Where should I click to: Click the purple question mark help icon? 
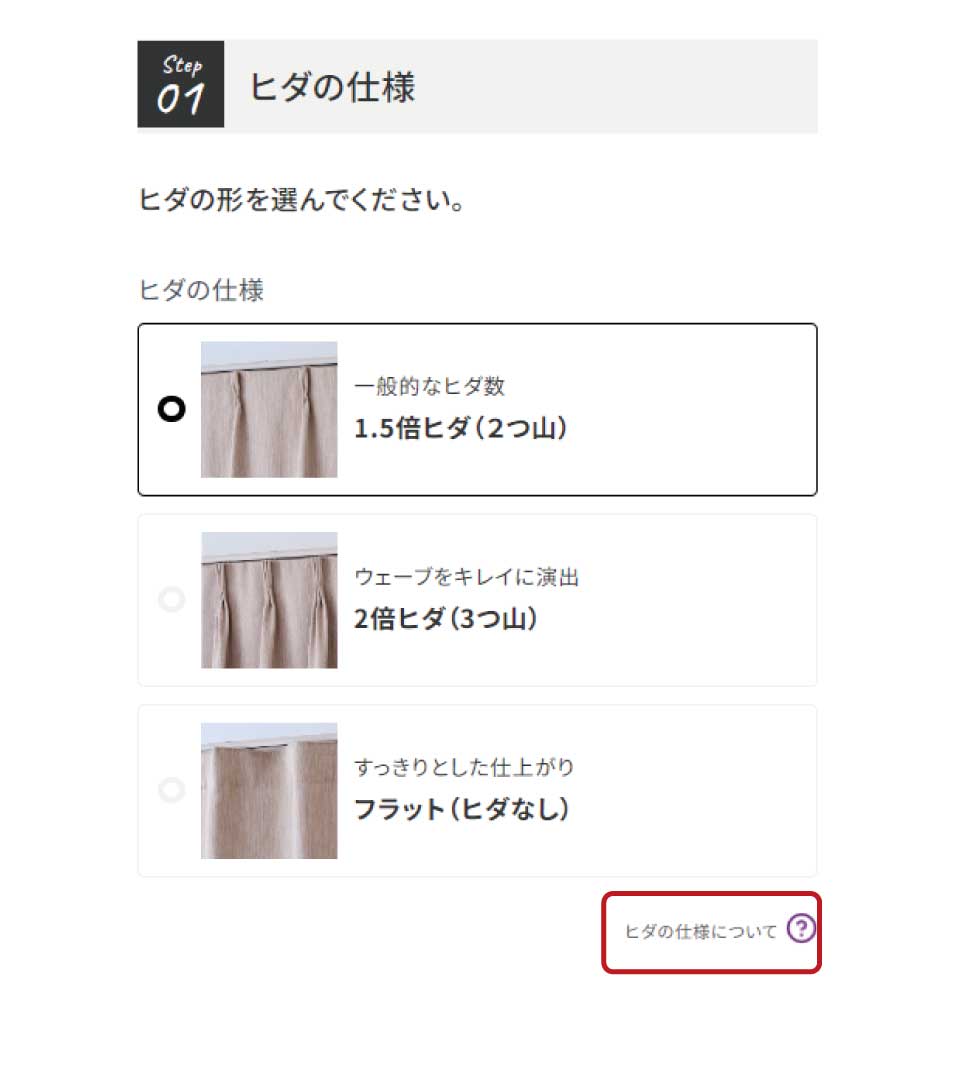(x=800, y=930)
